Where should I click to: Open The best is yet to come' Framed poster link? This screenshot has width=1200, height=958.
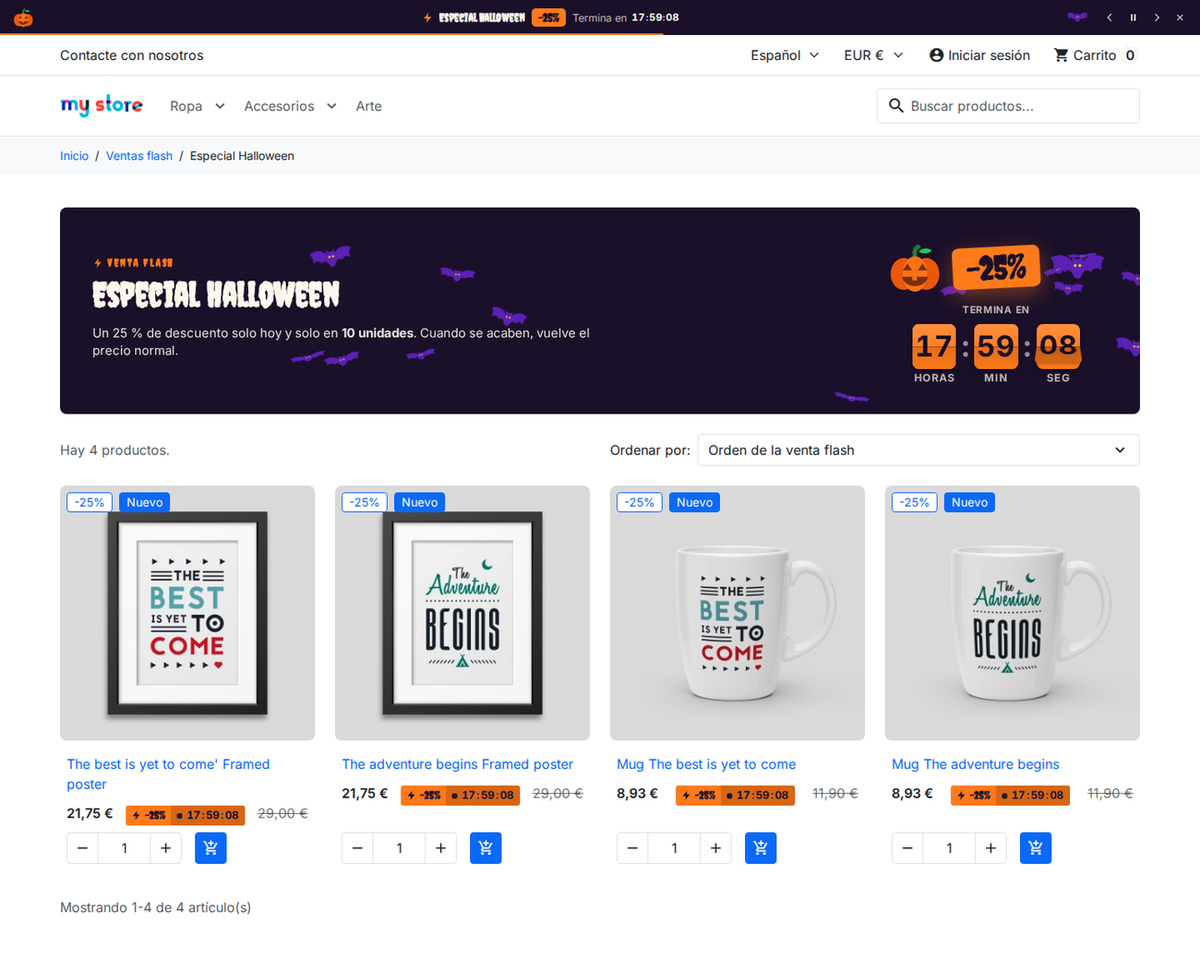[168, 774]
